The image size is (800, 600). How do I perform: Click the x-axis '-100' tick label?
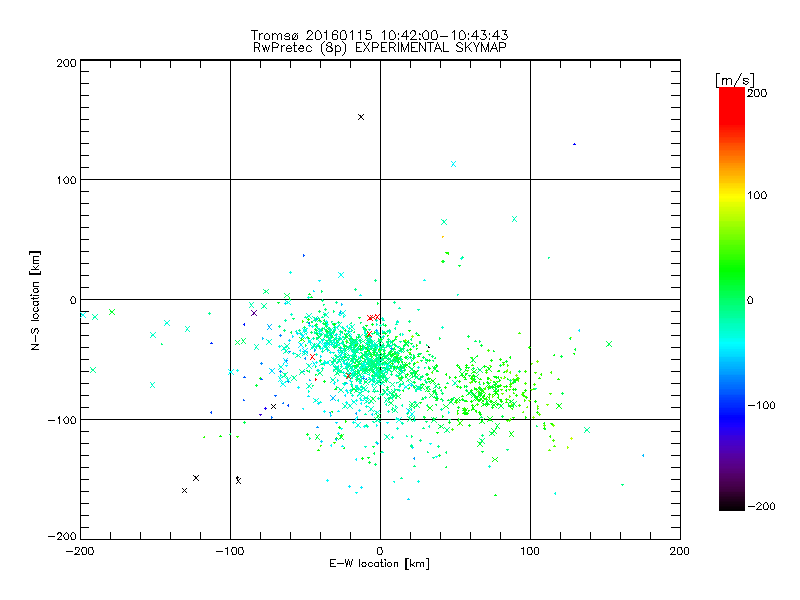click(x=230, y=551)
